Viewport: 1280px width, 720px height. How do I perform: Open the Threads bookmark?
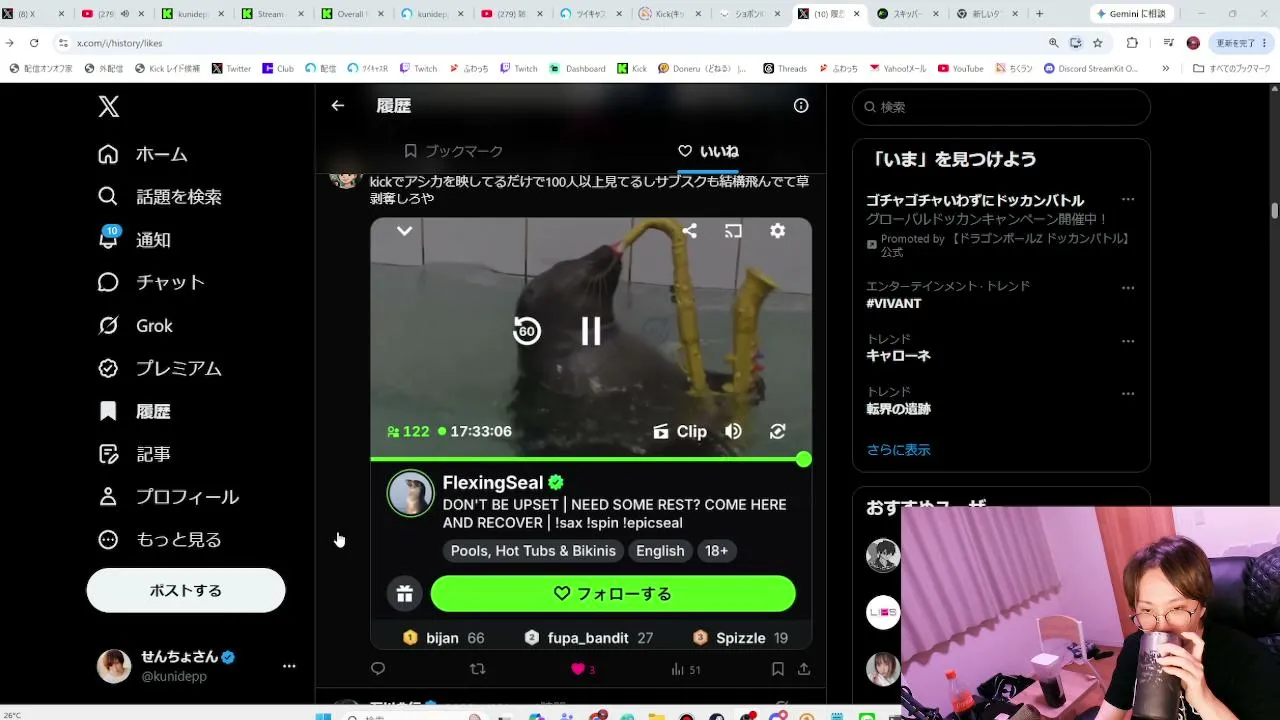(x=784, y=69)
